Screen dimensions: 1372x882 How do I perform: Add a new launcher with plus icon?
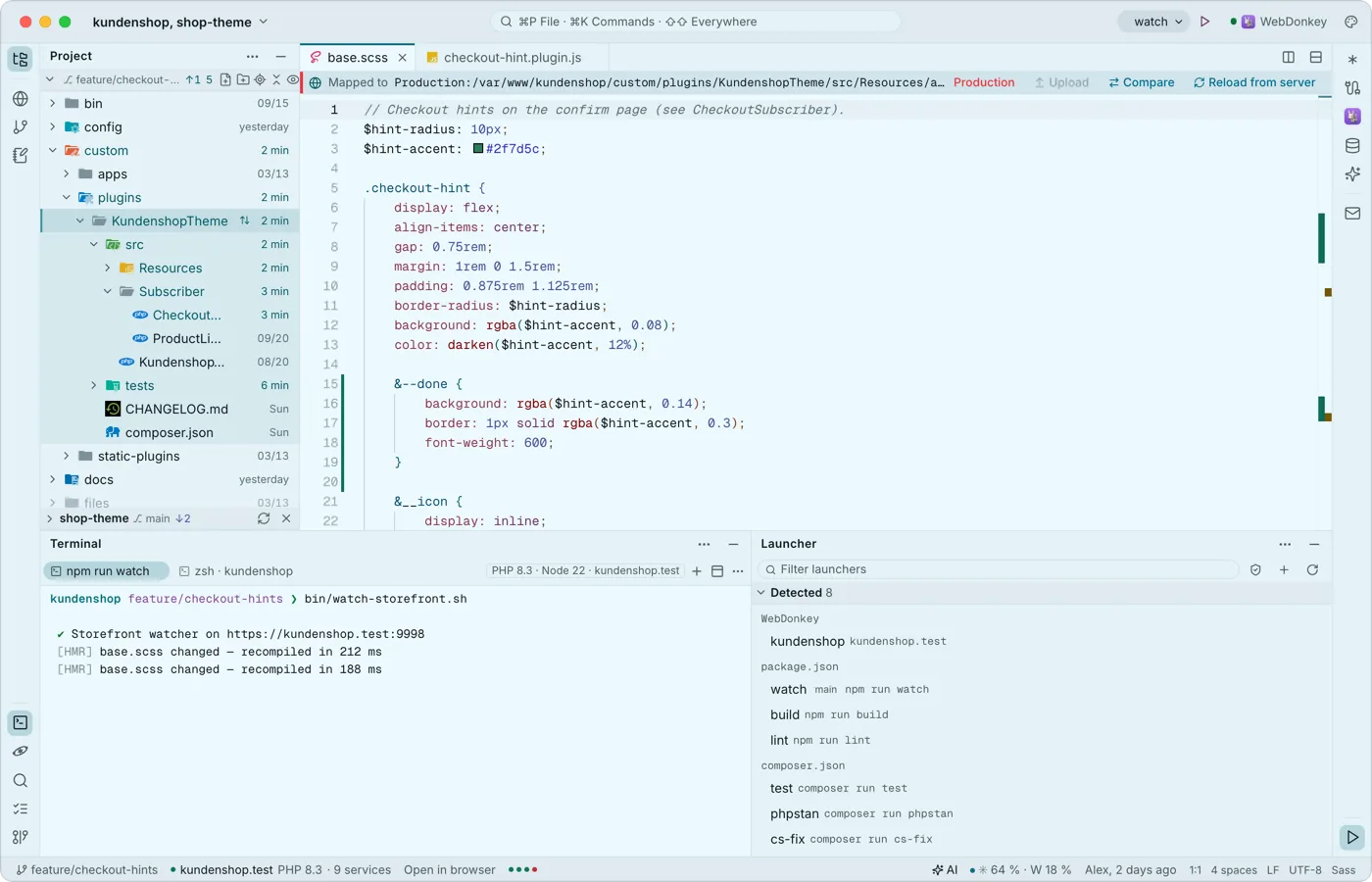(1284, 569)
